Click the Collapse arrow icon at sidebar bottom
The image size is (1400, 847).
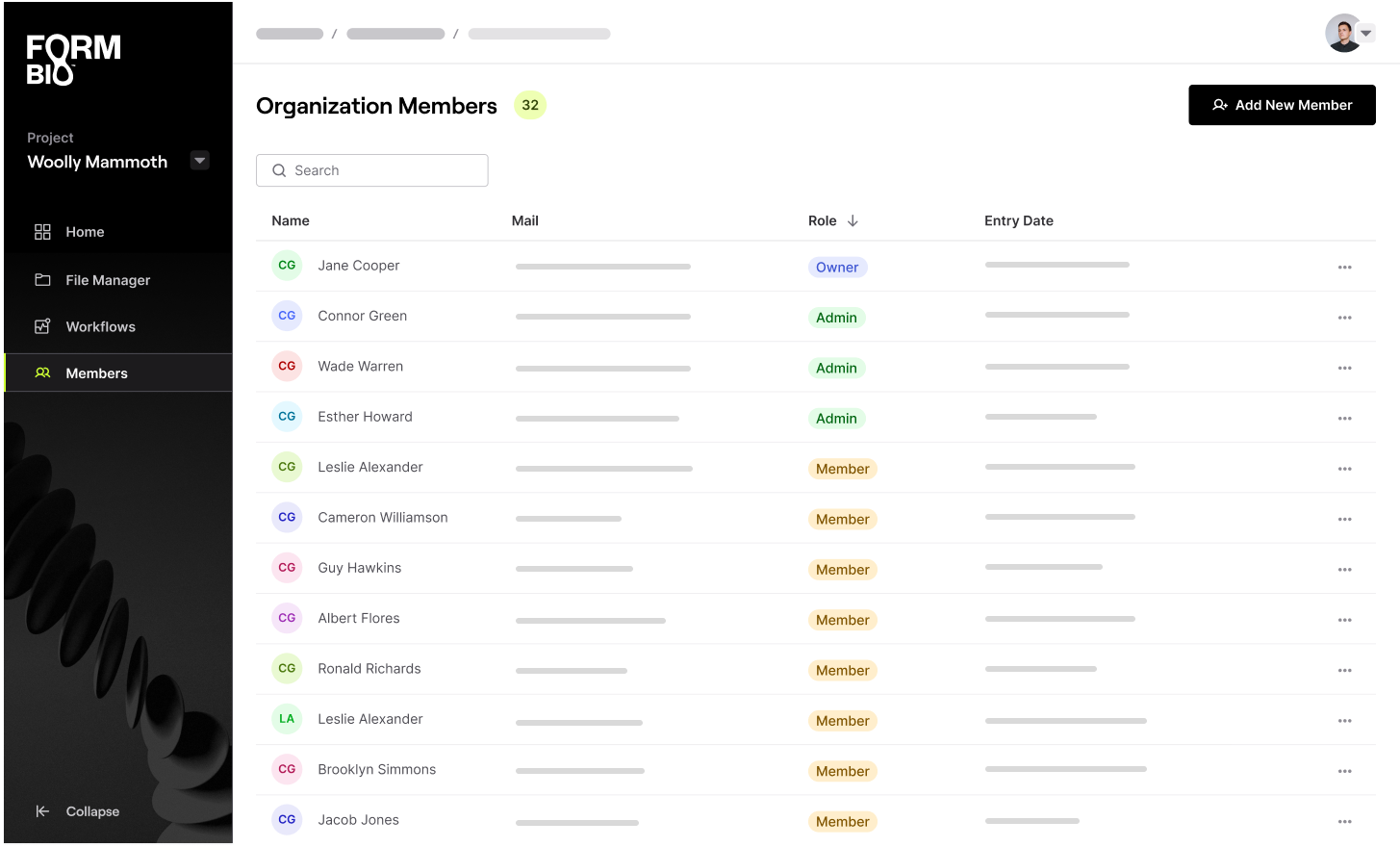42,811
